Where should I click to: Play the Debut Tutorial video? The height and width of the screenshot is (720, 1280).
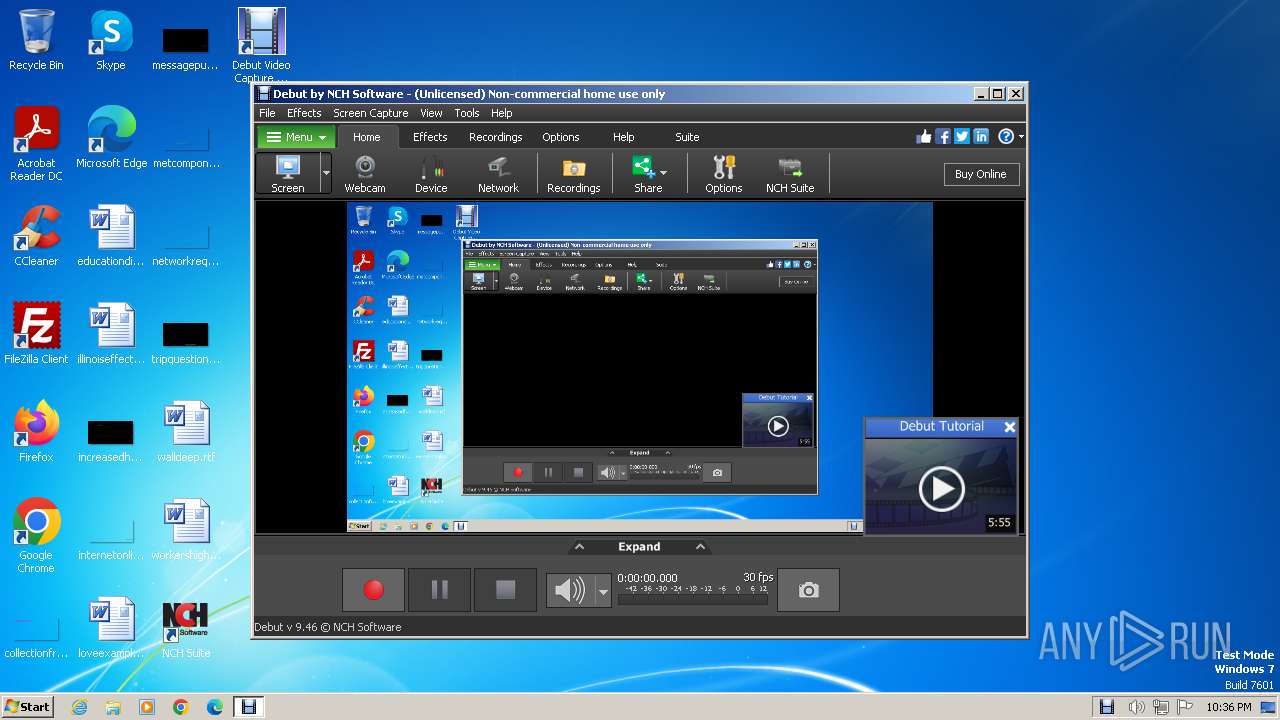pyautogui.click(x=941, y=488)
